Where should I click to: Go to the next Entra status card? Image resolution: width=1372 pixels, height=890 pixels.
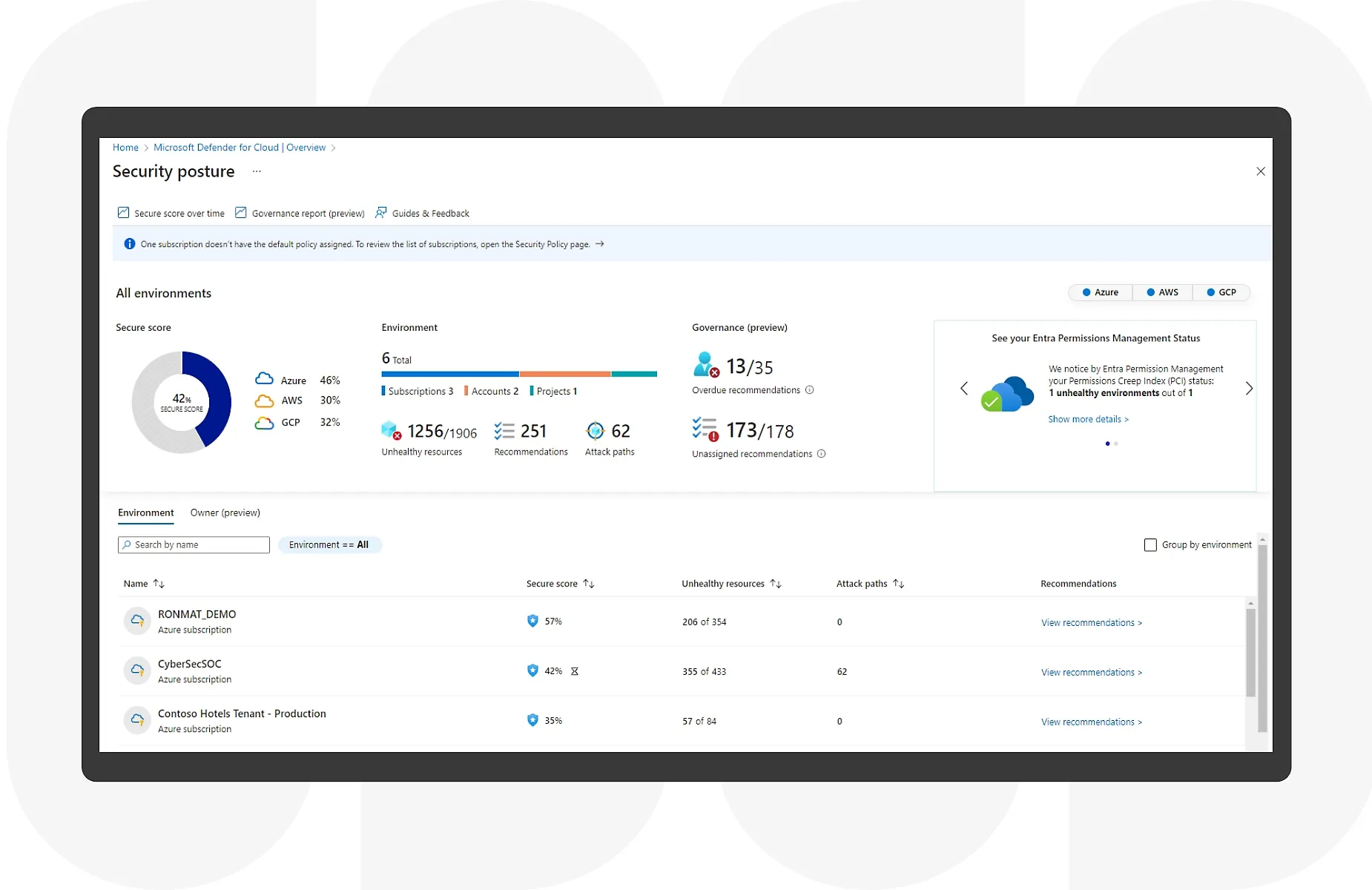1249,389
